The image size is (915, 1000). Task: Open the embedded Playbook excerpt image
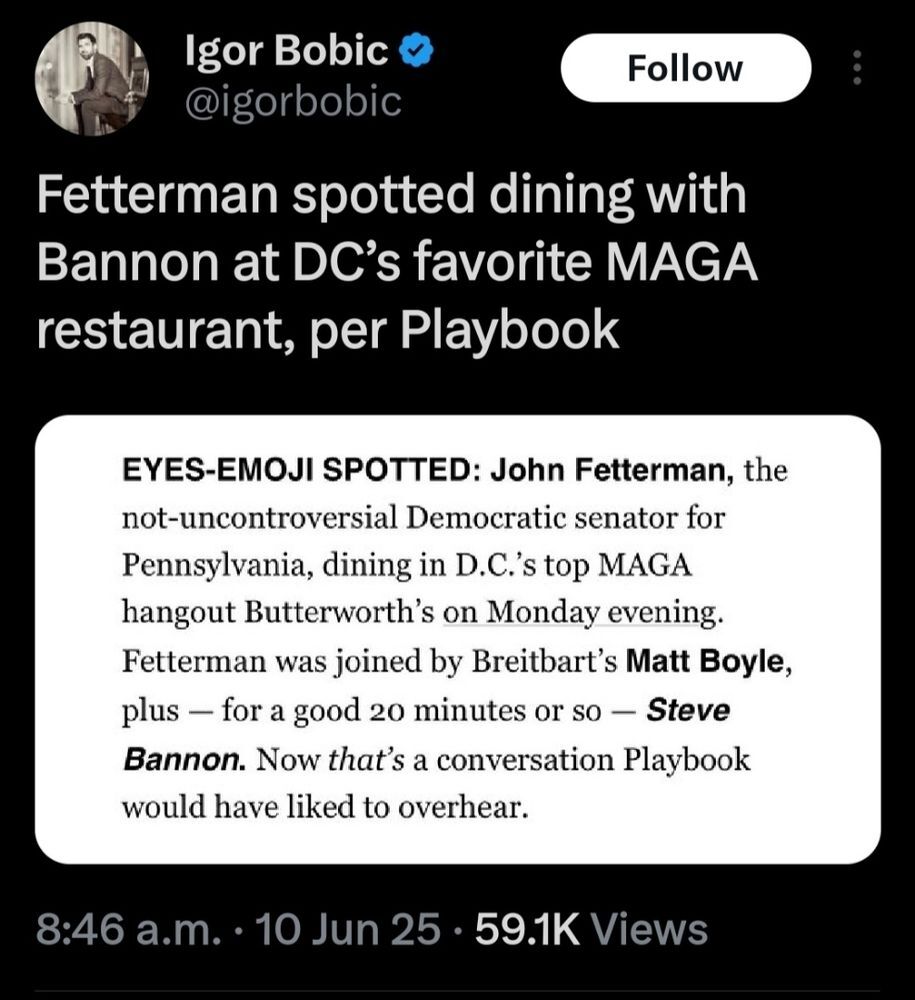458,640
